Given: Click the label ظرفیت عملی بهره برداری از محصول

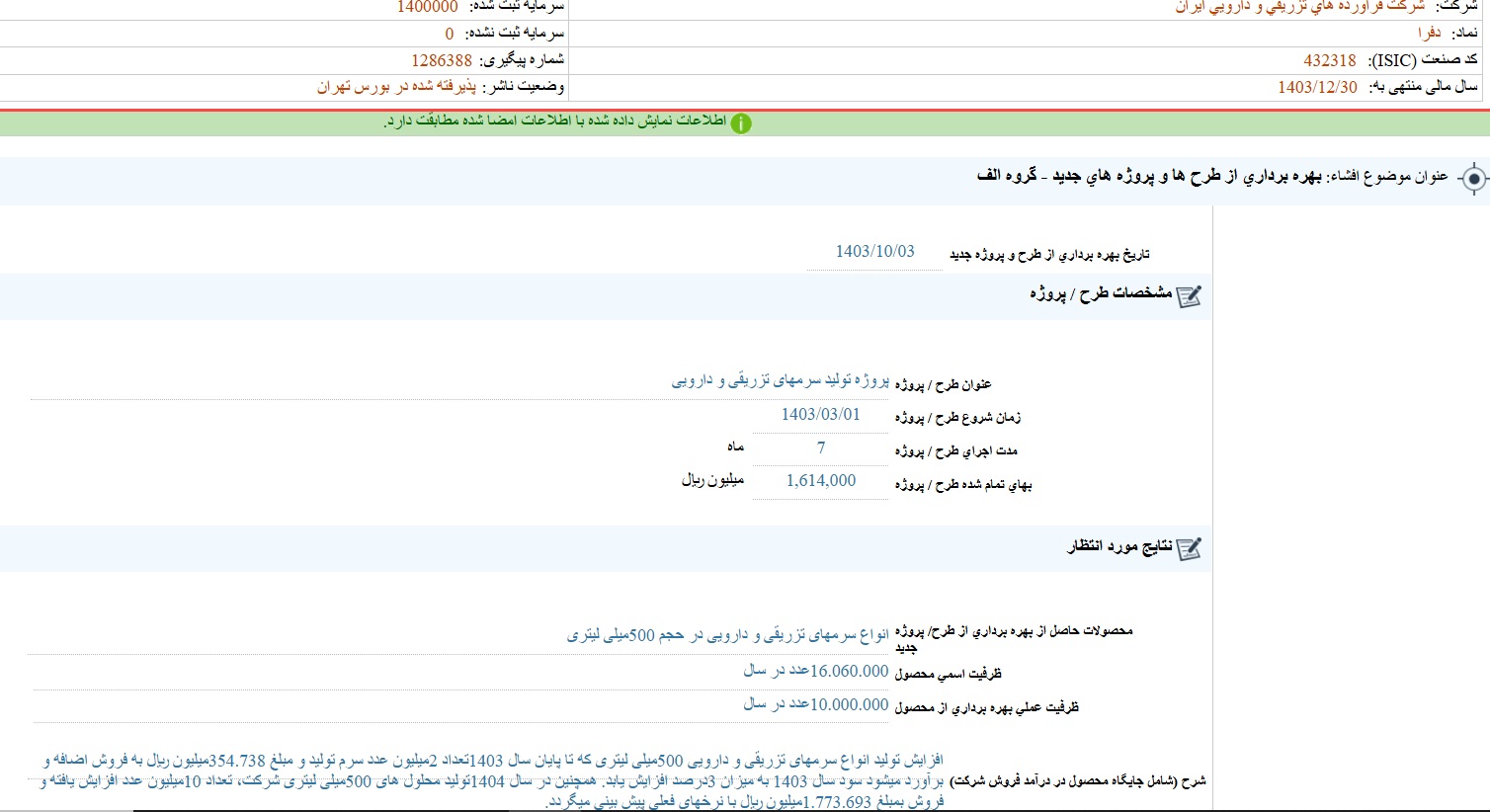Looking at the screenshot, I should (x=987, y=707).
